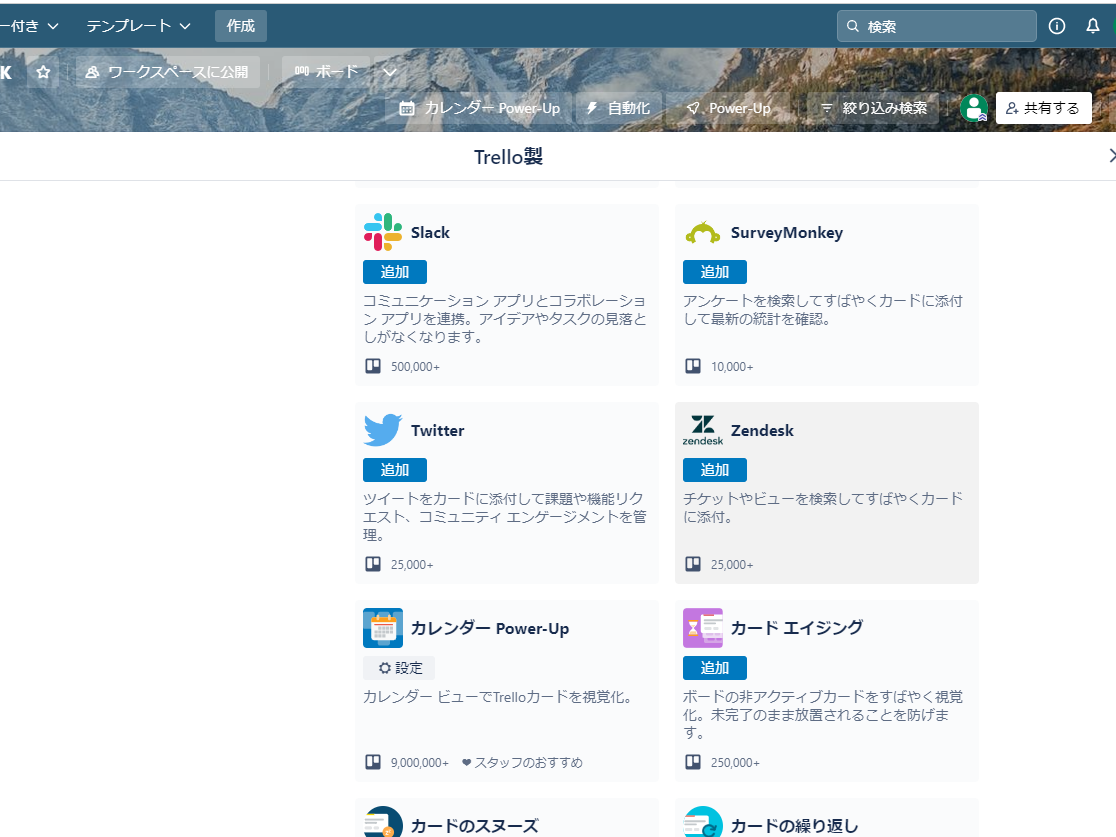The height and width of the screenshot is (837, 1116).
Task: Add the Zendesk Power-Up
Action: point(715,470)
